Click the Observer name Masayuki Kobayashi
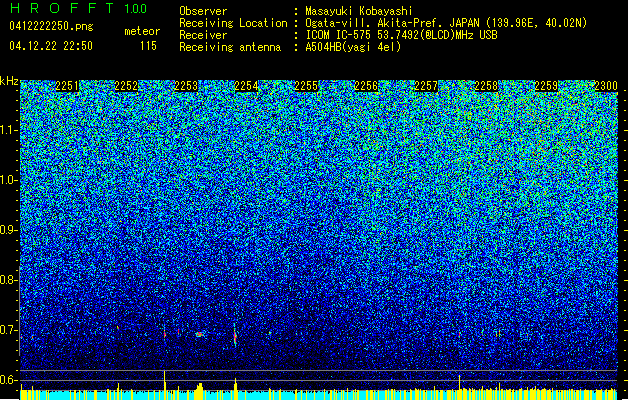This screenshot has height=400, width=629. tap(359, 11)
